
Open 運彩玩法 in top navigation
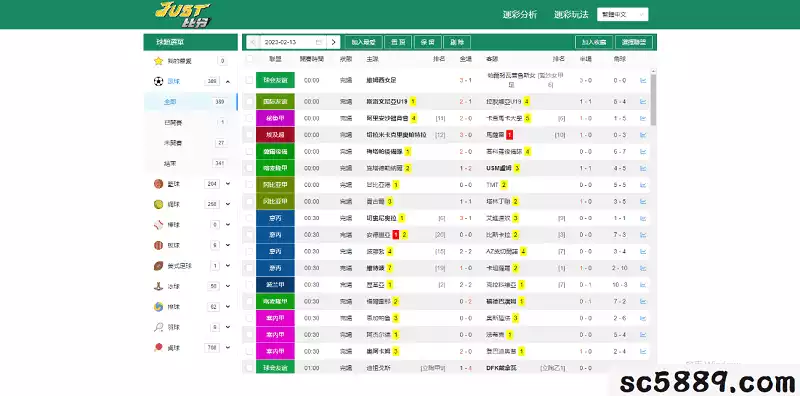571,14
